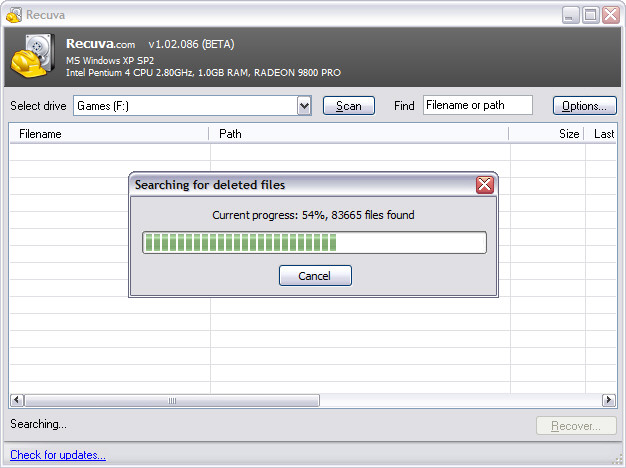Click the horizontal scrollbar left arrow

(x=16, y=400)
